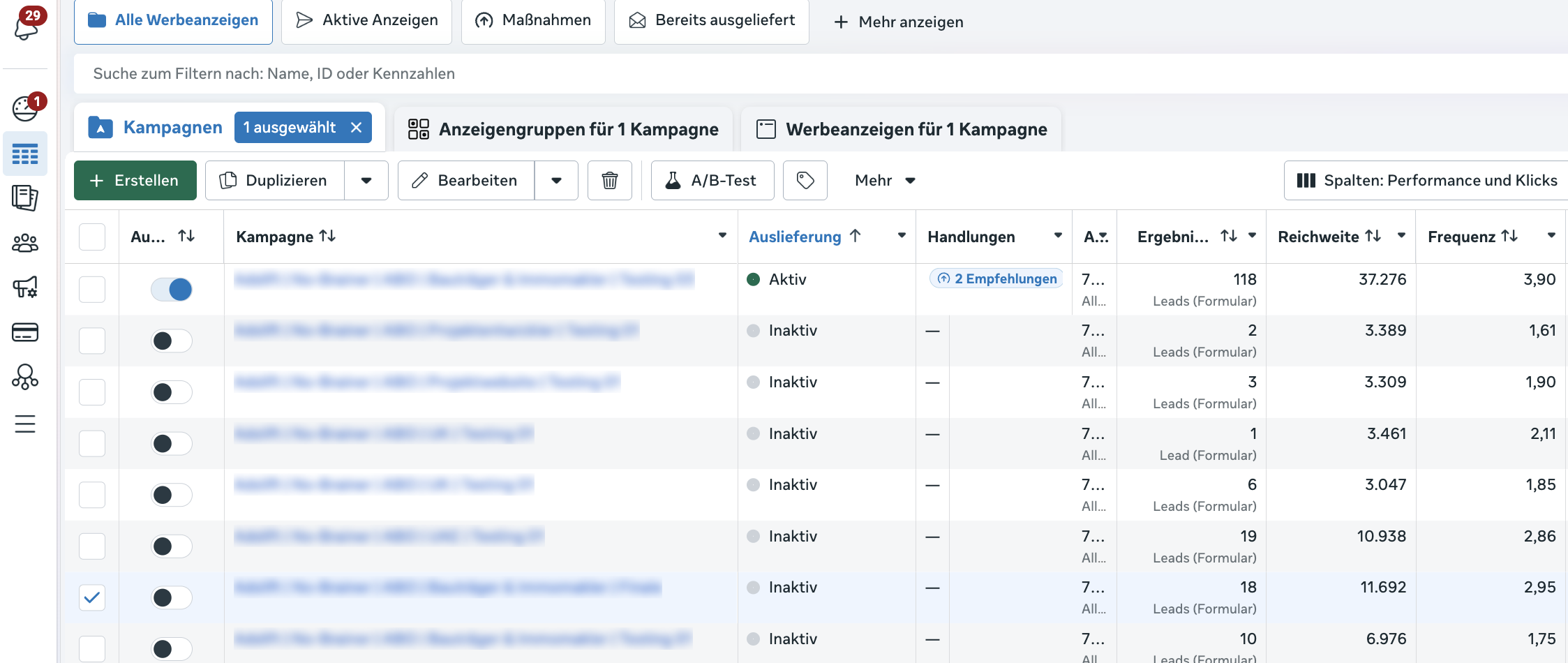The height and width of the screenshot is (663, 1568).
Task: Check the Aktiv campaign row checkbox
Action: pos(92,289)
